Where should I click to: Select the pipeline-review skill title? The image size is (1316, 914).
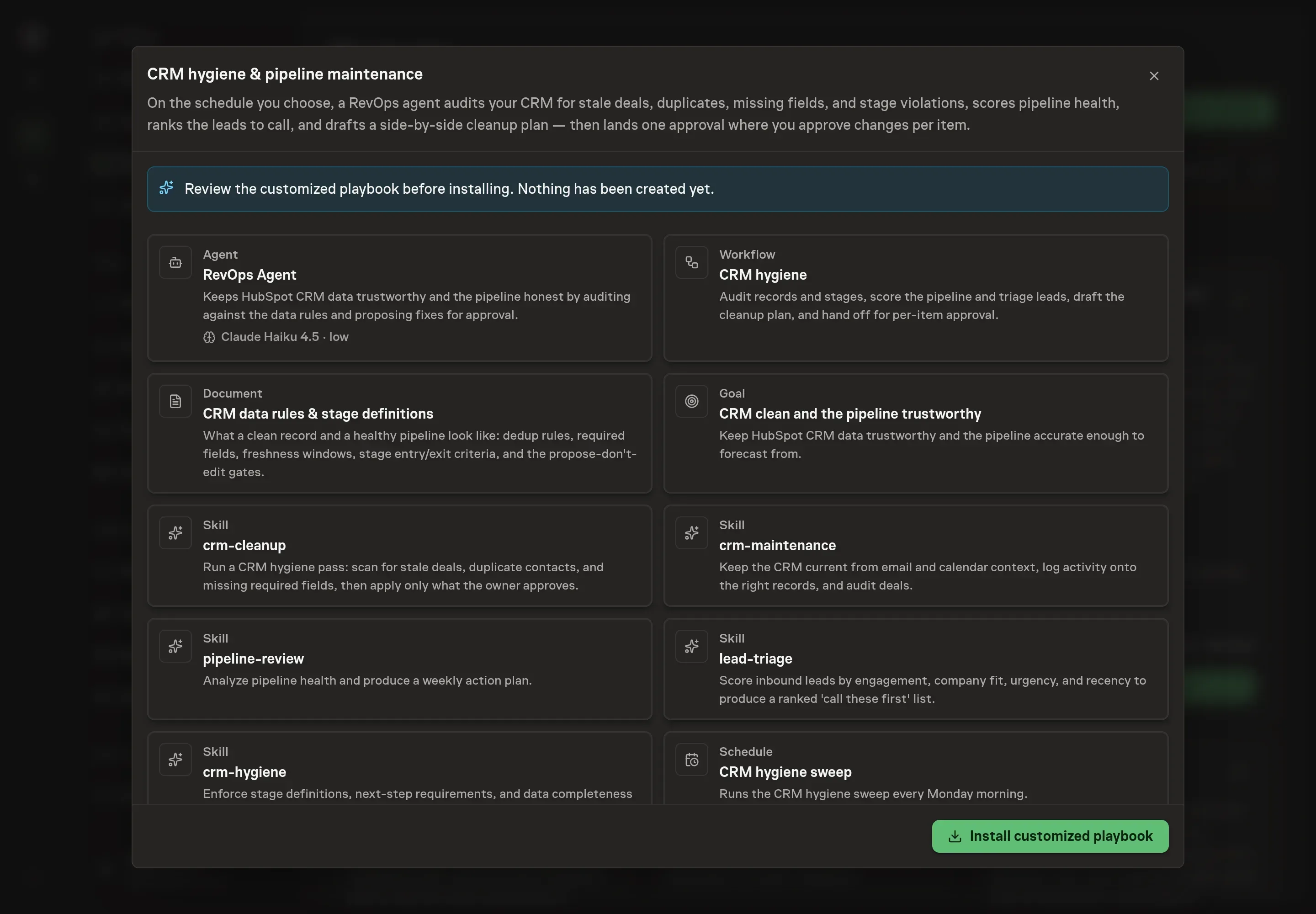click(x=253, y=659)
